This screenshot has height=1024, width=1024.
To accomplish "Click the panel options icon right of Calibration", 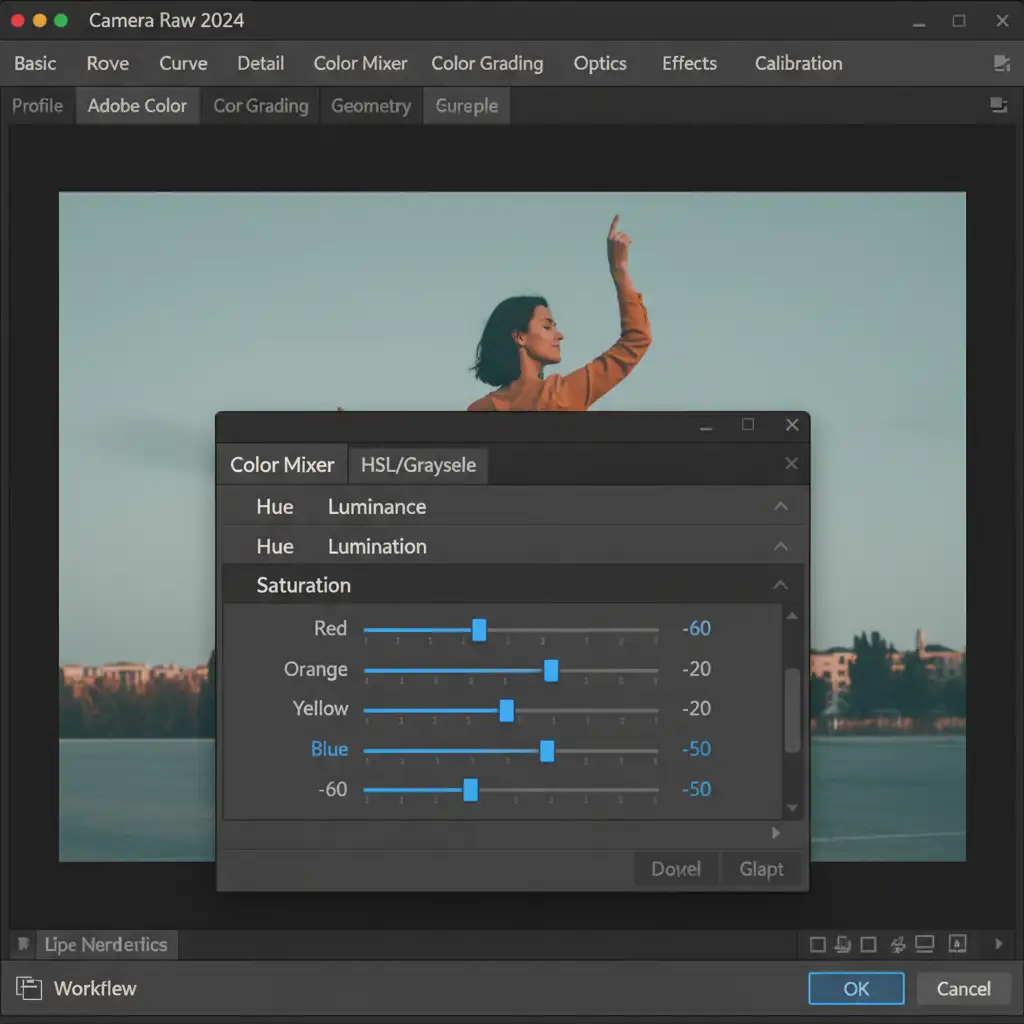I will [x=1001, y=64].
